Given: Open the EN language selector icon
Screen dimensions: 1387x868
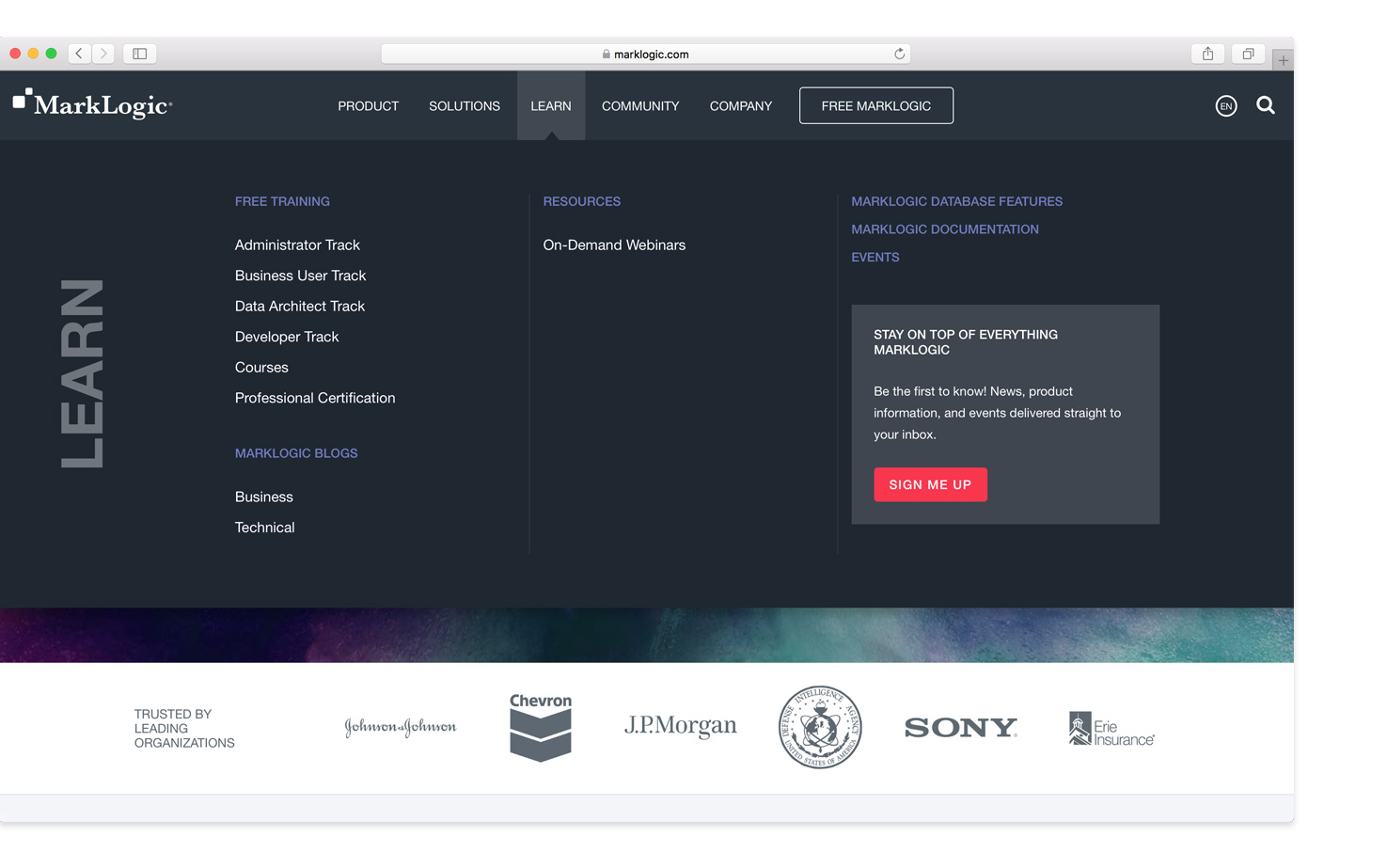Looking at the screenshot, I should (1226, 106).
